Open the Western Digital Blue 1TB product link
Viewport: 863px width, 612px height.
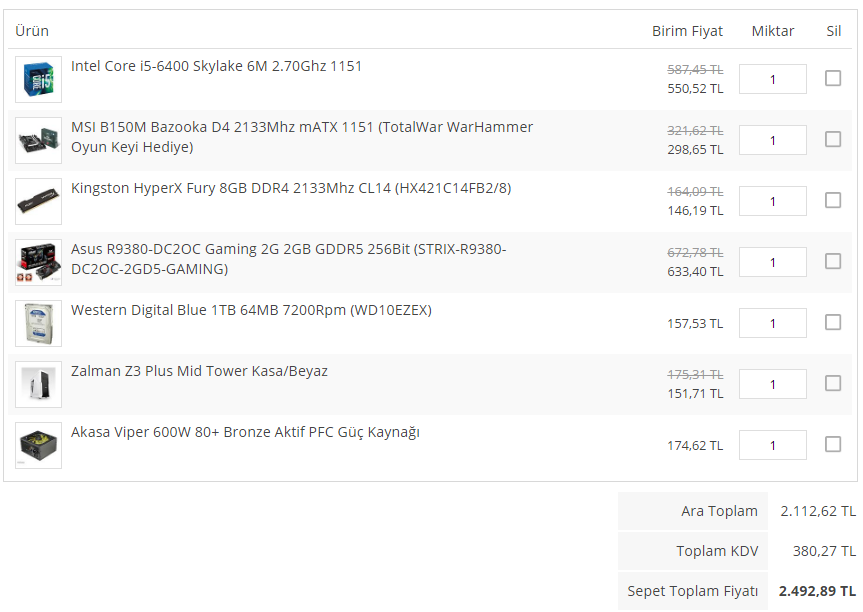coord(251,310)
